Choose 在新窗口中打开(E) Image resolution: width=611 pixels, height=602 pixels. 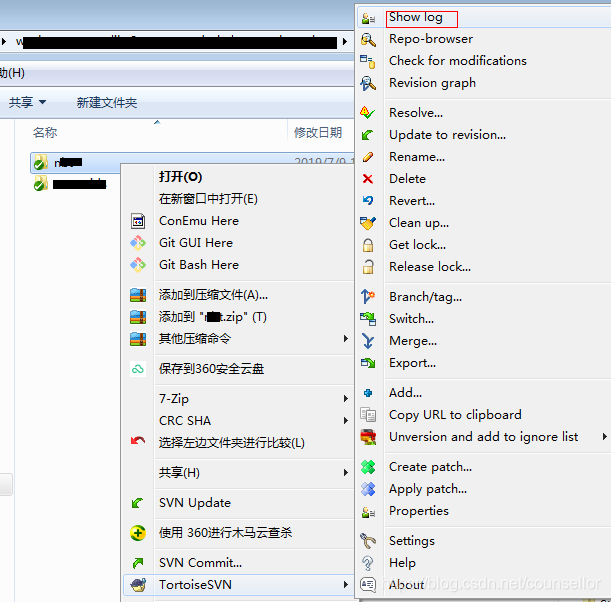[x=208, y=199]
